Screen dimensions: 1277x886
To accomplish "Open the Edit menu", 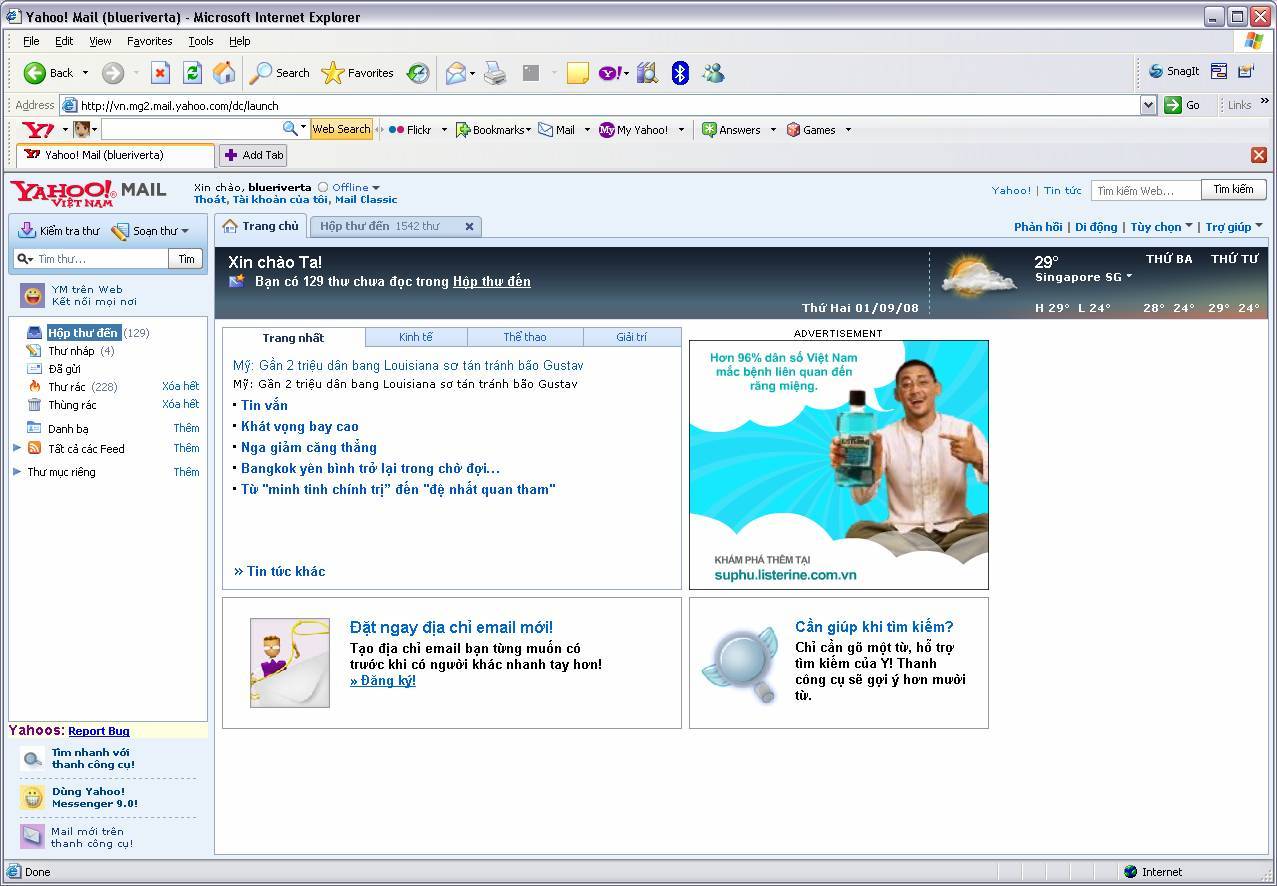I will point(64,41).
